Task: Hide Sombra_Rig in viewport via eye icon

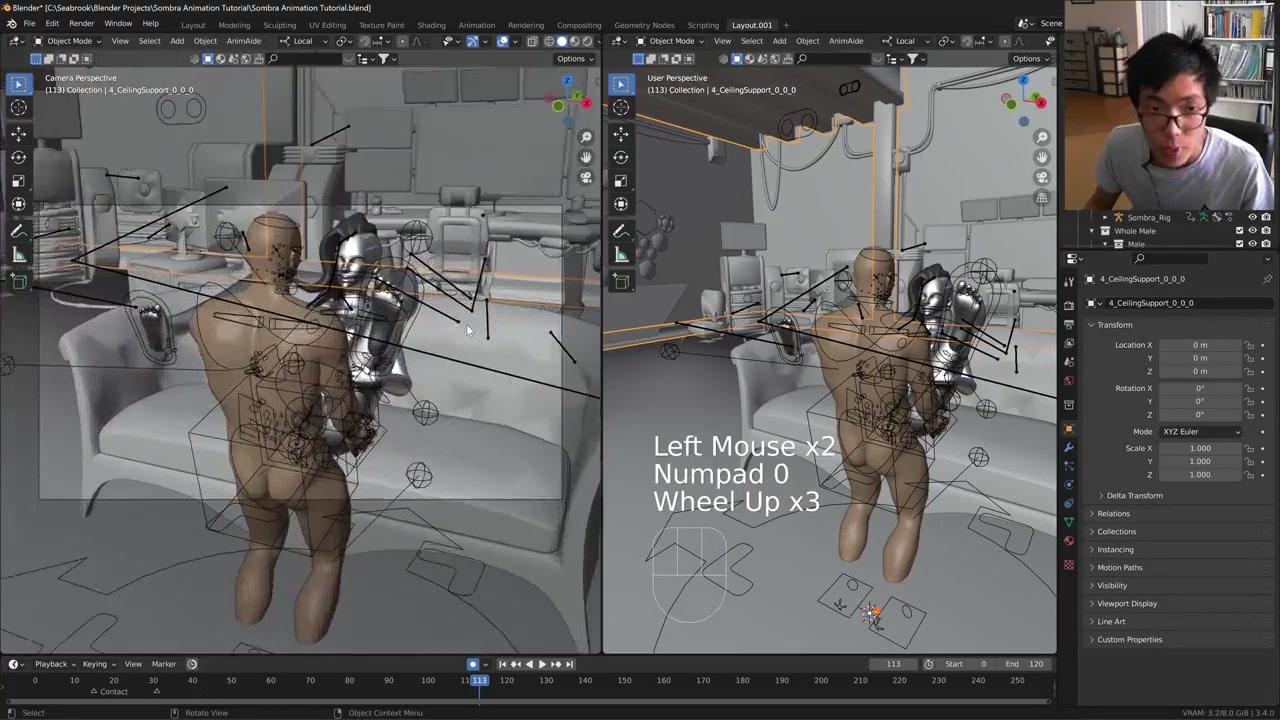Action: click(x=1252, y=217)
